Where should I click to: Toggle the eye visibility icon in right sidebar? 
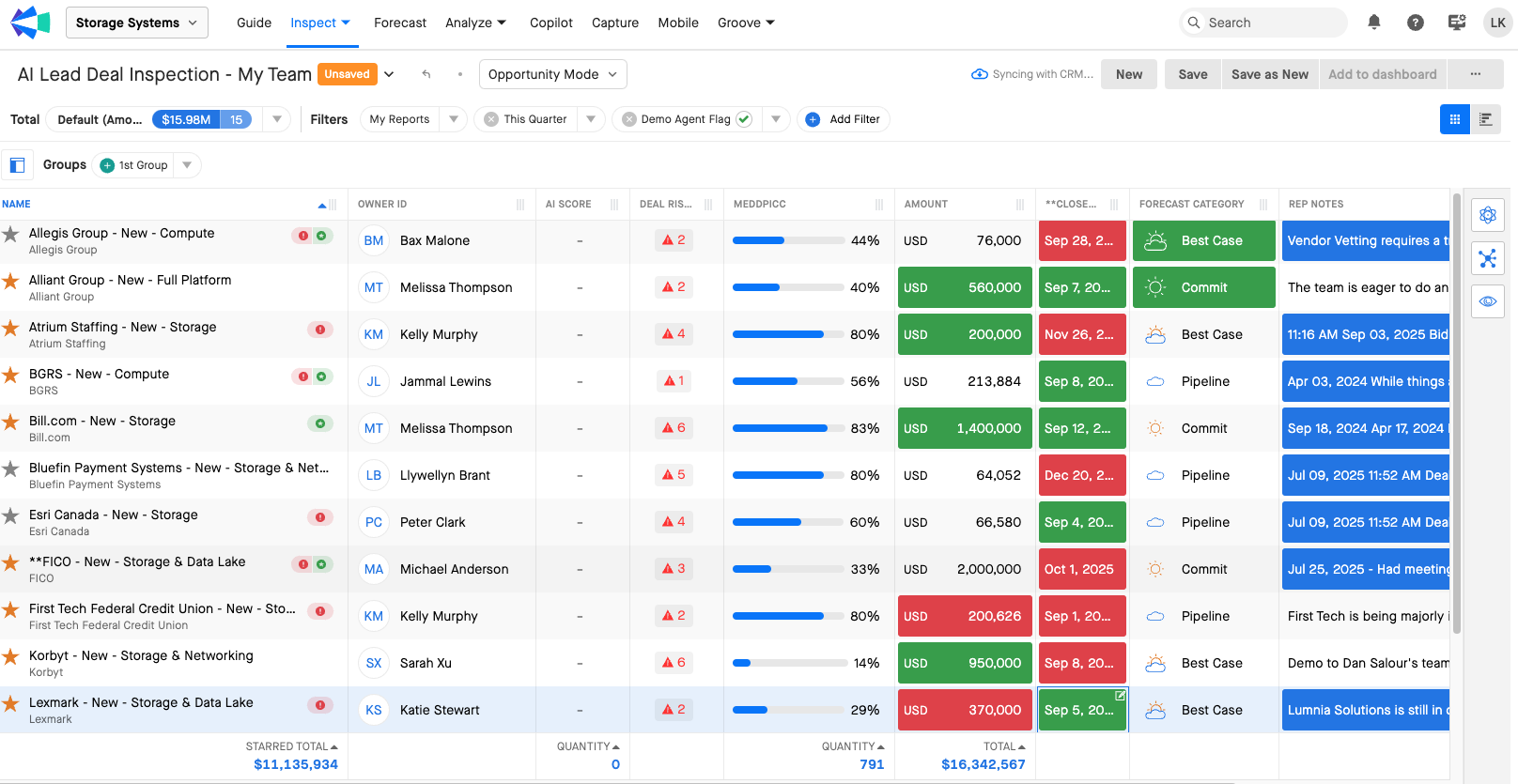tap(1488, 301)
